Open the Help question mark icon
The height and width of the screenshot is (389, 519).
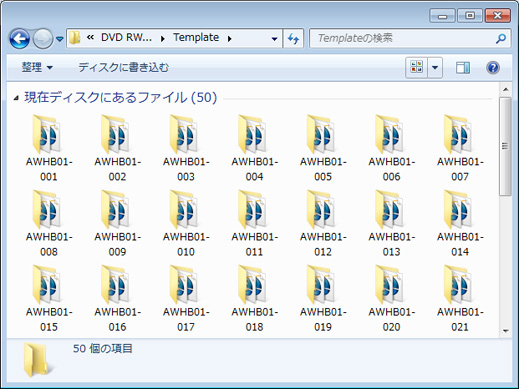pos(493,68)
